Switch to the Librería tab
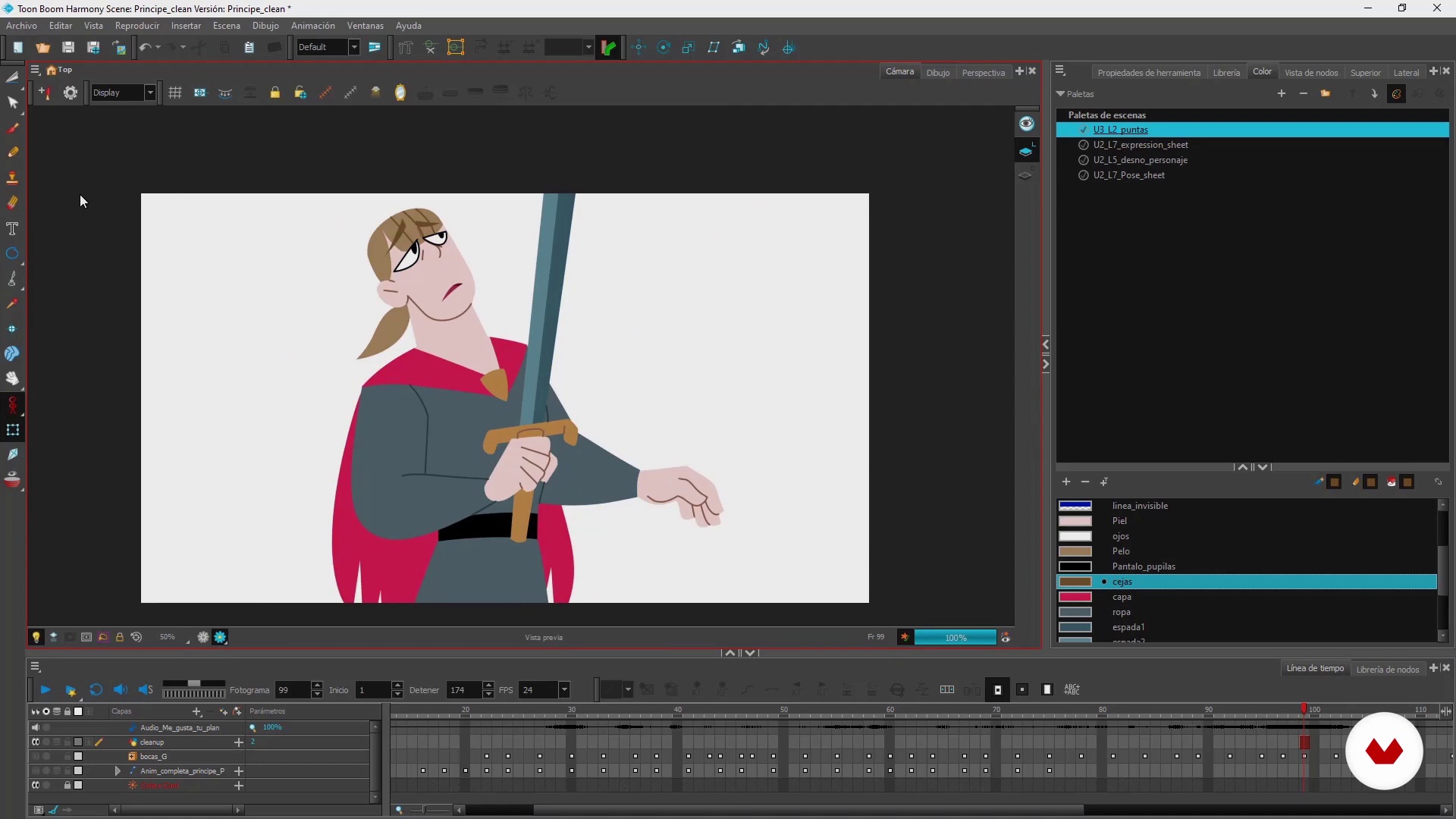 tap(1225, 73)
